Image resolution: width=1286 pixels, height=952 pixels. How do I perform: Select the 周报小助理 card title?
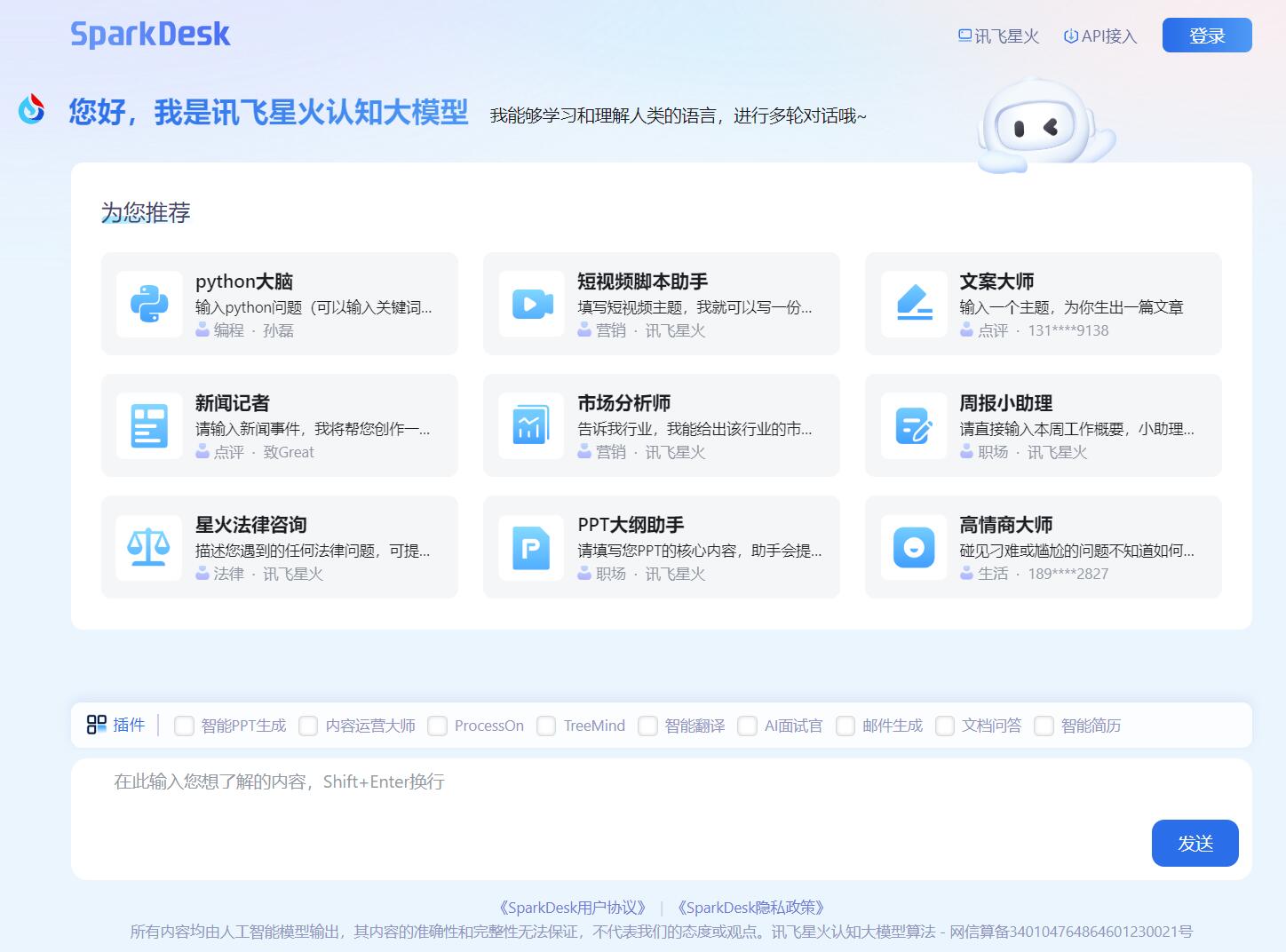pos(1006,403)
